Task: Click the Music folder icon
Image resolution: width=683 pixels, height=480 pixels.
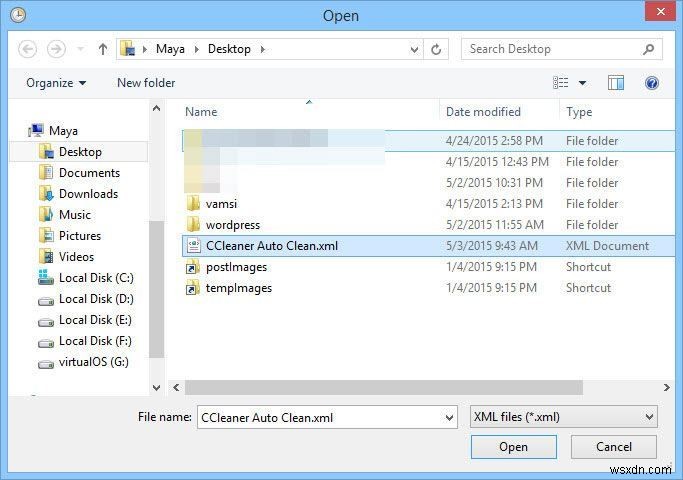Action: (46, 214)
